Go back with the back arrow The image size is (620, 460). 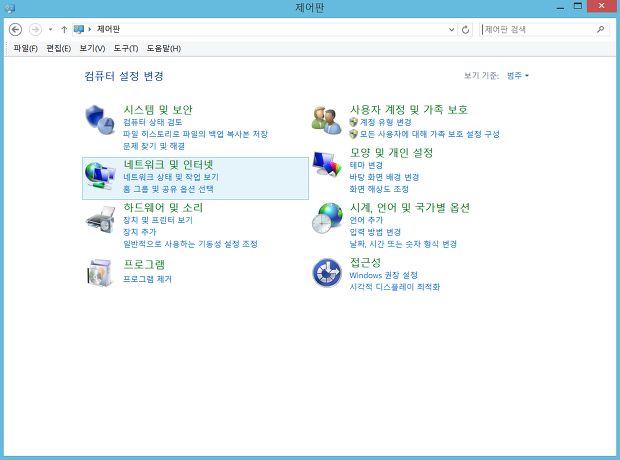(x=15, y=30)
